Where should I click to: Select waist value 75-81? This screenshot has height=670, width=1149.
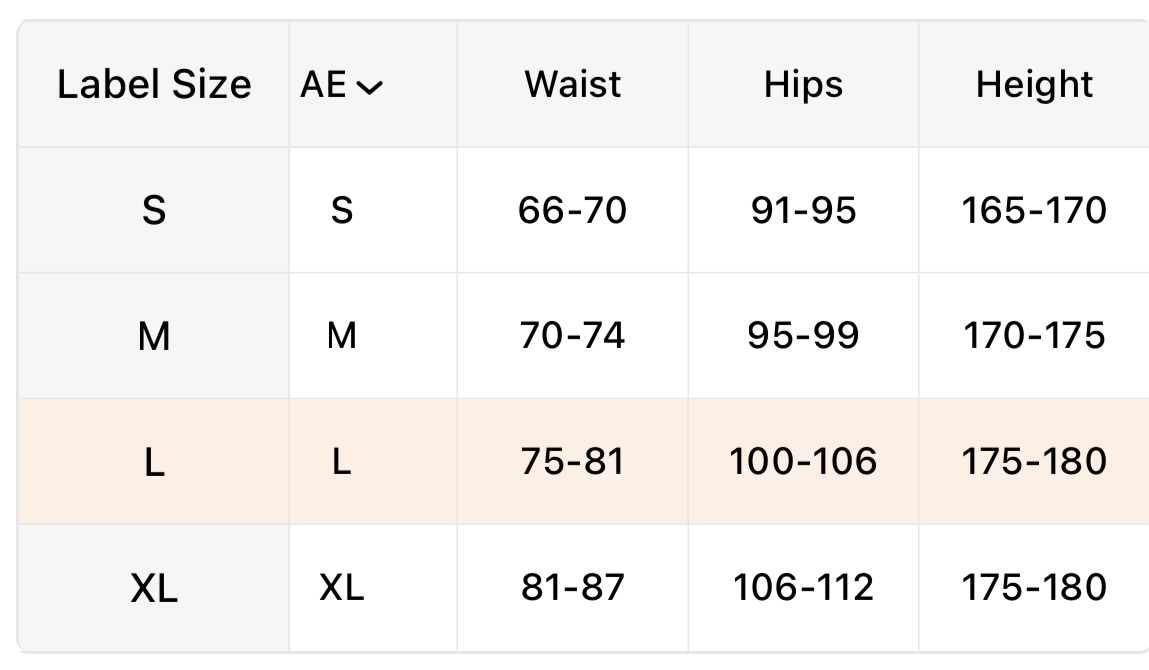(x=573, y=461)
